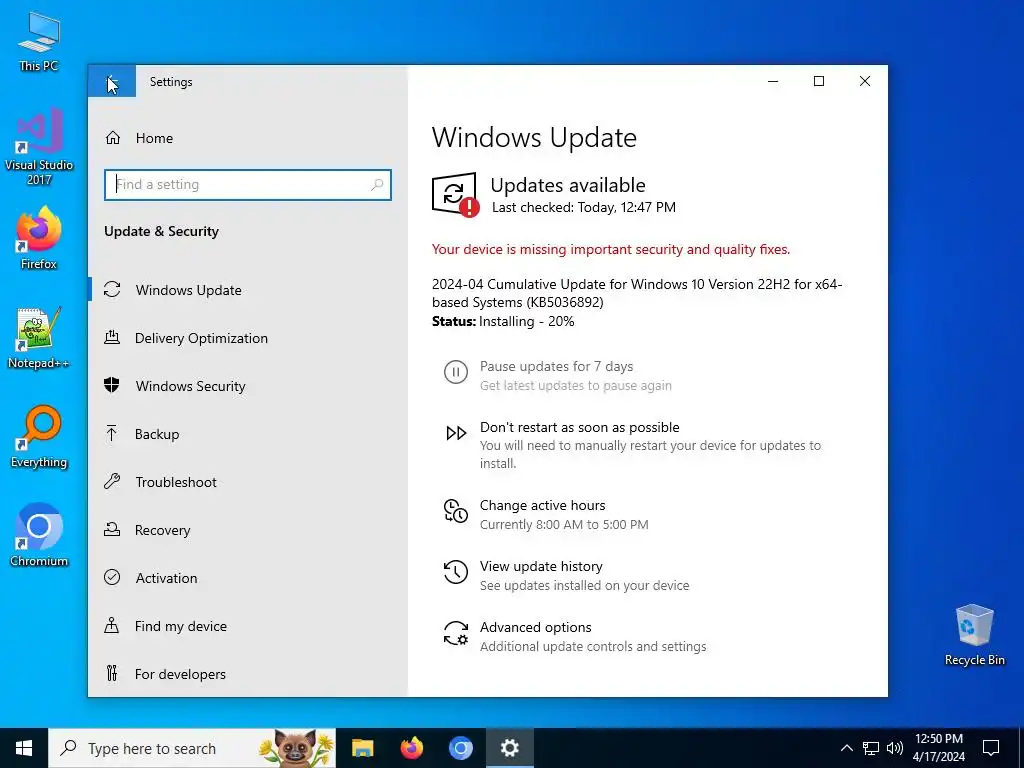Open Windows Update section label
The image size is (1024, 768).
click(189, 290)
